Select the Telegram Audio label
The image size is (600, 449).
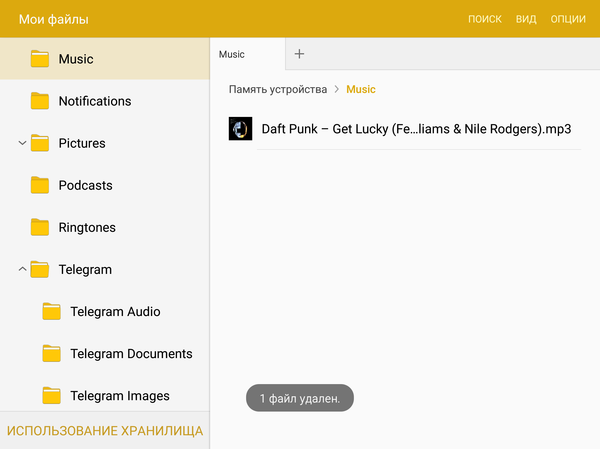115,312
